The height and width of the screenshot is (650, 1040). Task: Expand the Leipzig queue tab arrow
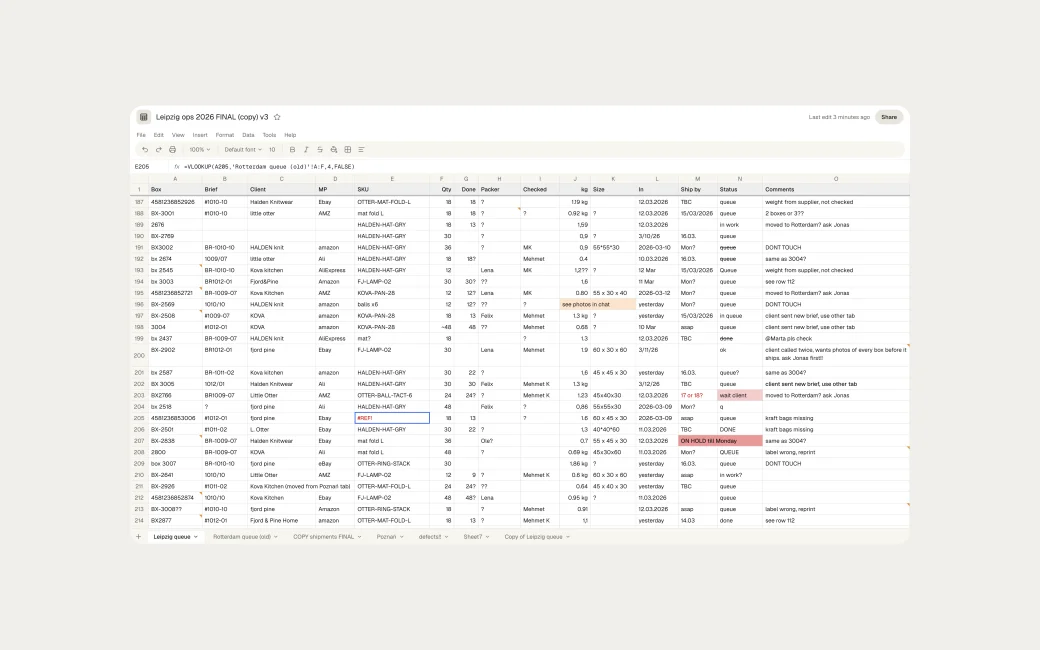pyautogui.click(x=196, y=537)
